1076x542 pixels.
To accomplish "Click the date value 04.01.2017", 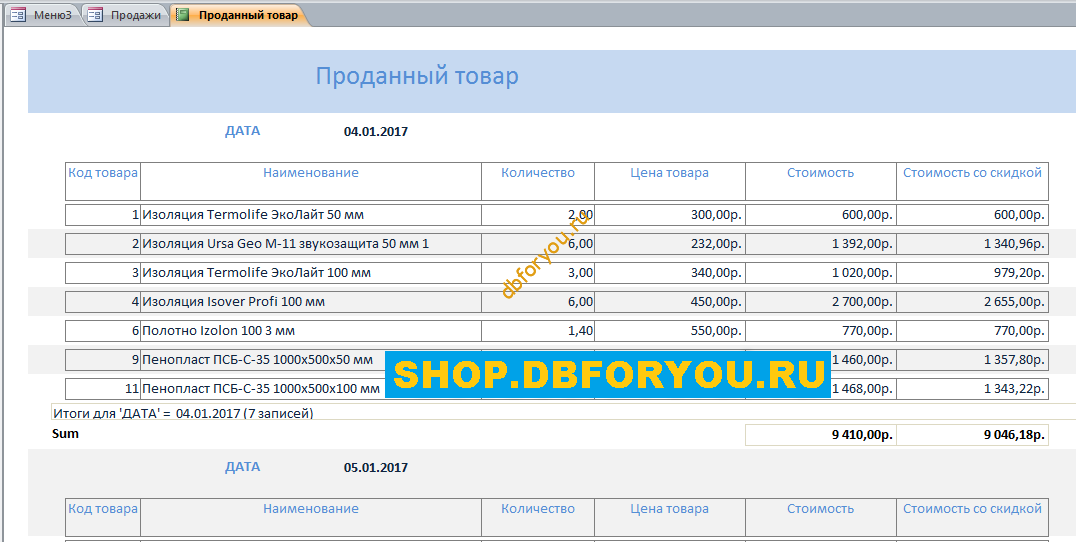I will coord(375,132).
